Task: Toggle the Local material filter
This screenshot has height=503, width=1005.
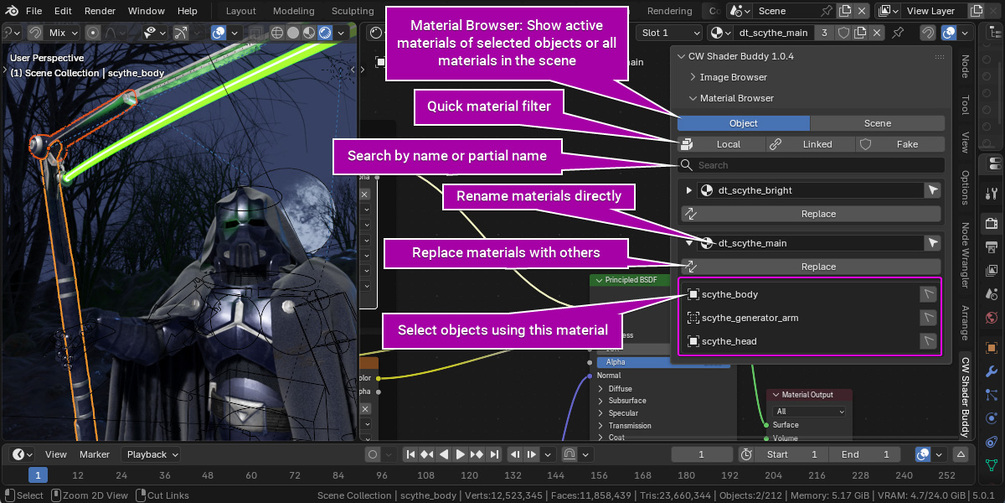Action: [721, 144]
